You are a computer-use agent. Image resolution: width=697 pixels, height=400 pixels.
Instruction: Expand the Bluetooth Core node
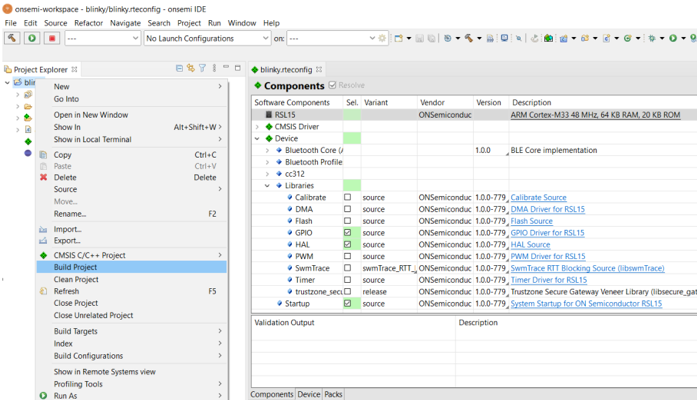click(x=268, y=150)
